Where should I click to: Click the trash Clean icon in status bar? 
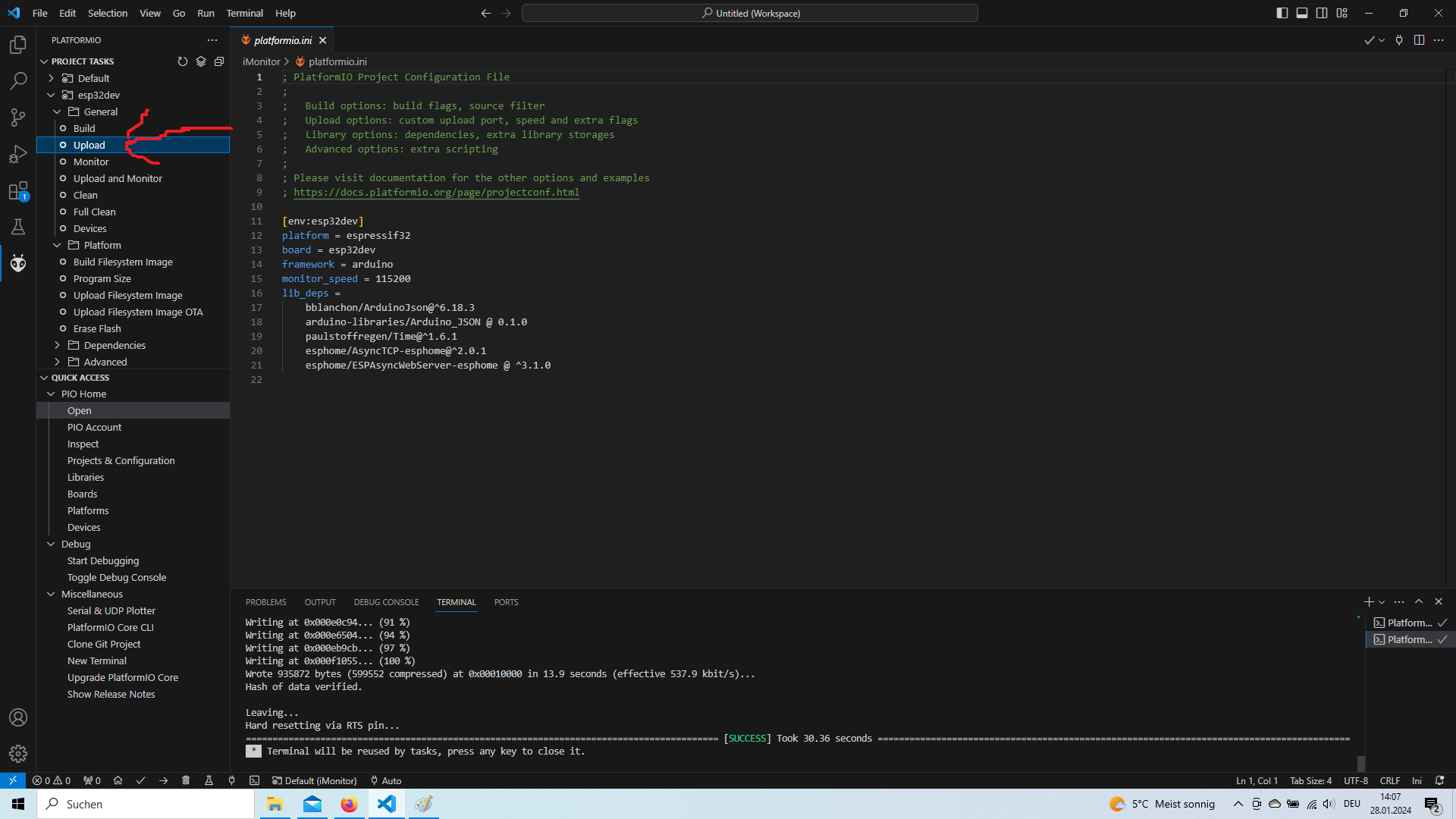click(x=186, y=780)
